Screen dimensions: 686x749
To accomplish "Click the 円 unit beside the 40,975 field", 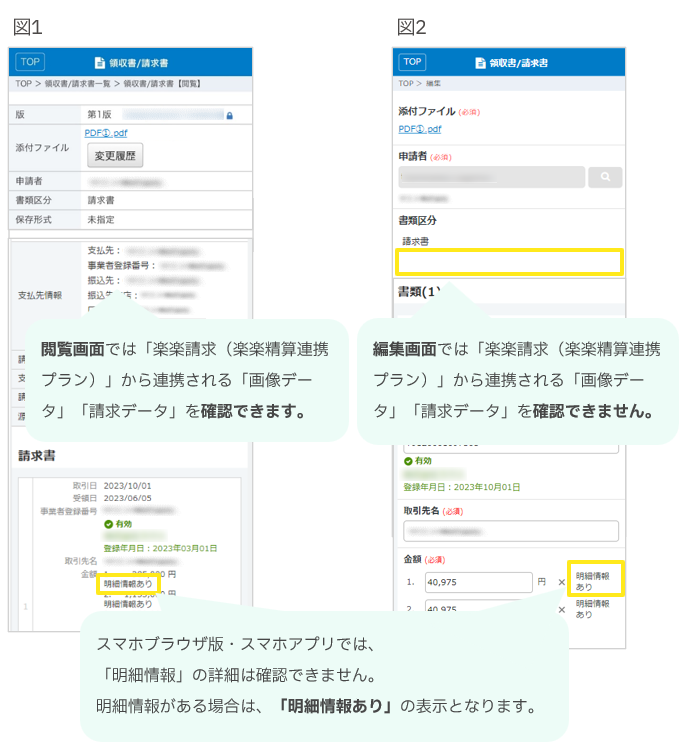I will [542, 582].
